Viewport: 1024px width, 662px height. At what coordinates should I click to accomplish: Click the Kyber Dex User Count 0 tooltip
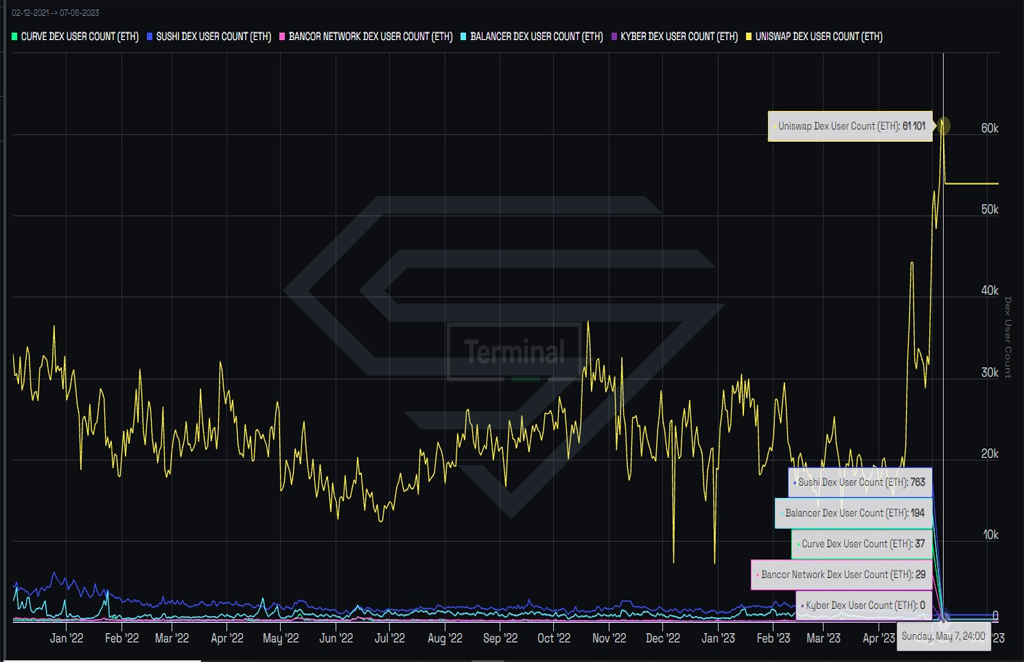pyautogui.click(x=864, y=605)
